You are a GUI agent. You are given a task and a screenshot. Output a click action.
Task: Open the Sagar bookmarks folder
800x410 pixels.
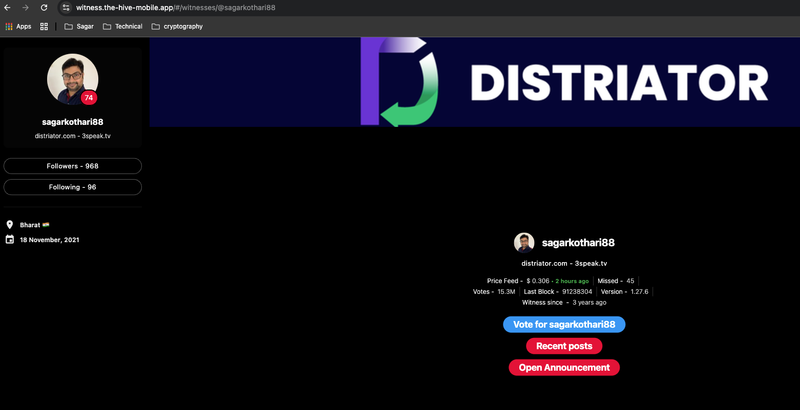[78, 26]
